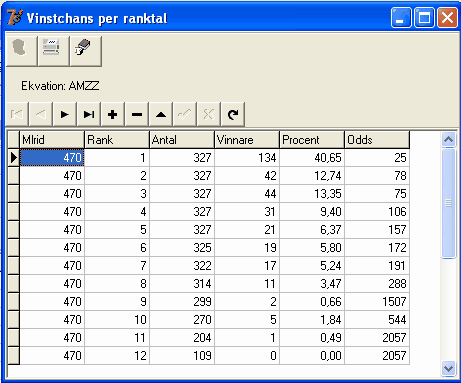Click the Procent column header

click(x=312, y=140)
